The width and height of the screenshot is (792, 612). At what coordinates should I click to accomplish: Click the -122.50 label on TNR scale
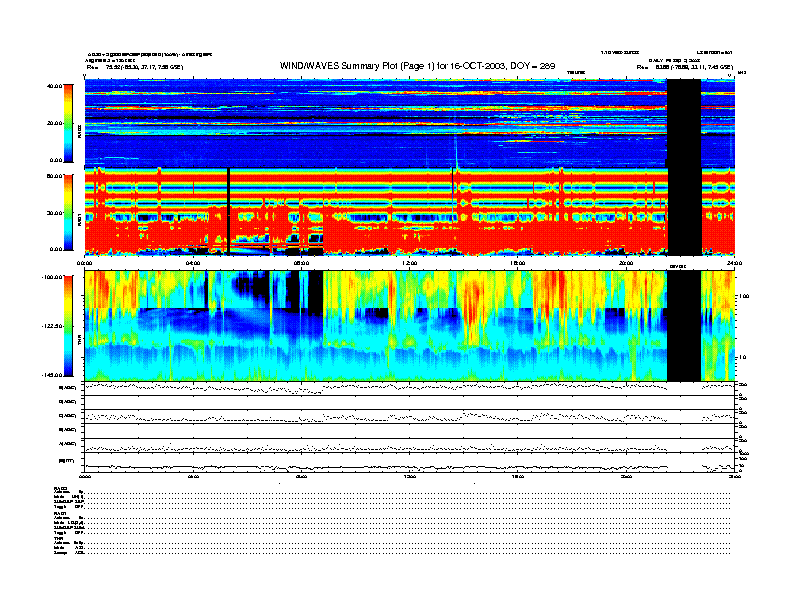[52, 326]
